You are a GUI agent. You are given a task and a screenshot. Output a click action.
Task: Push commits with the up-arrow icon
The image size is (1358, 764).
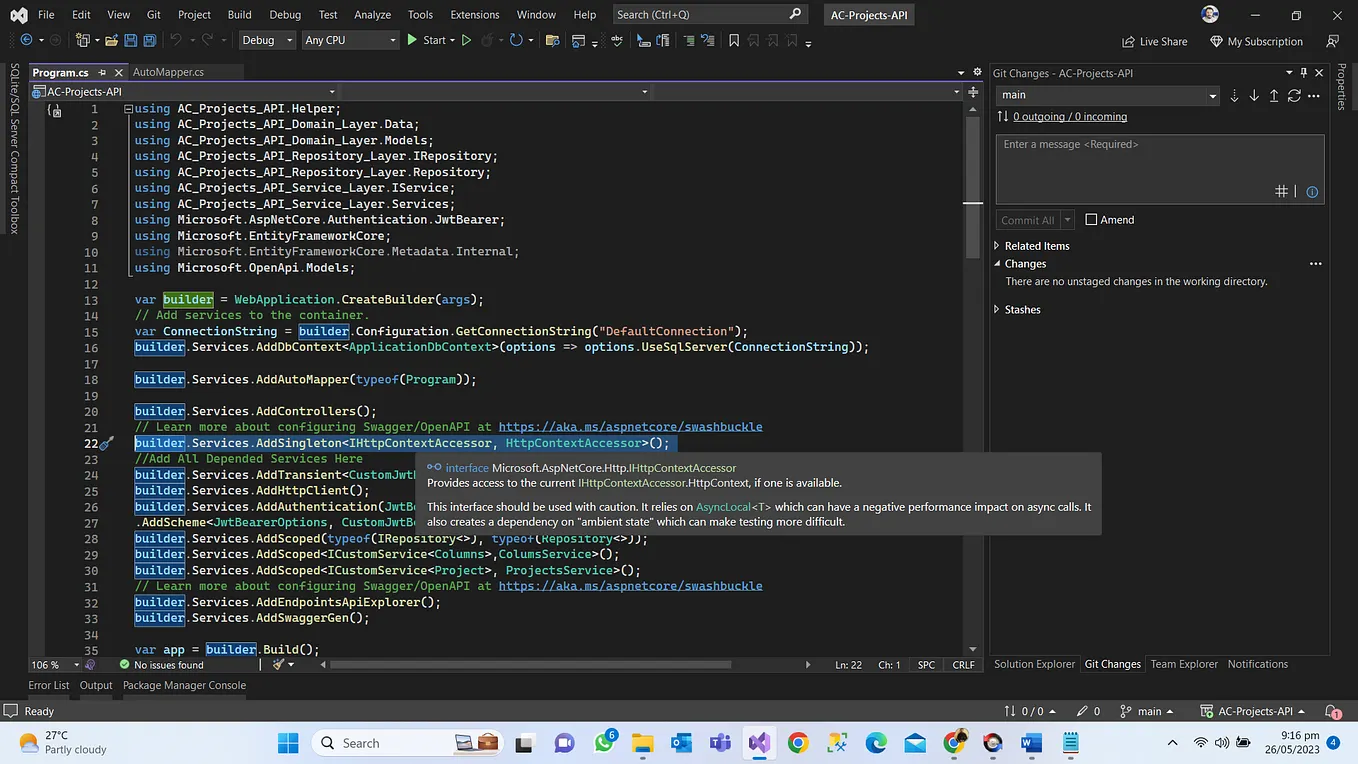(1274, 96)
